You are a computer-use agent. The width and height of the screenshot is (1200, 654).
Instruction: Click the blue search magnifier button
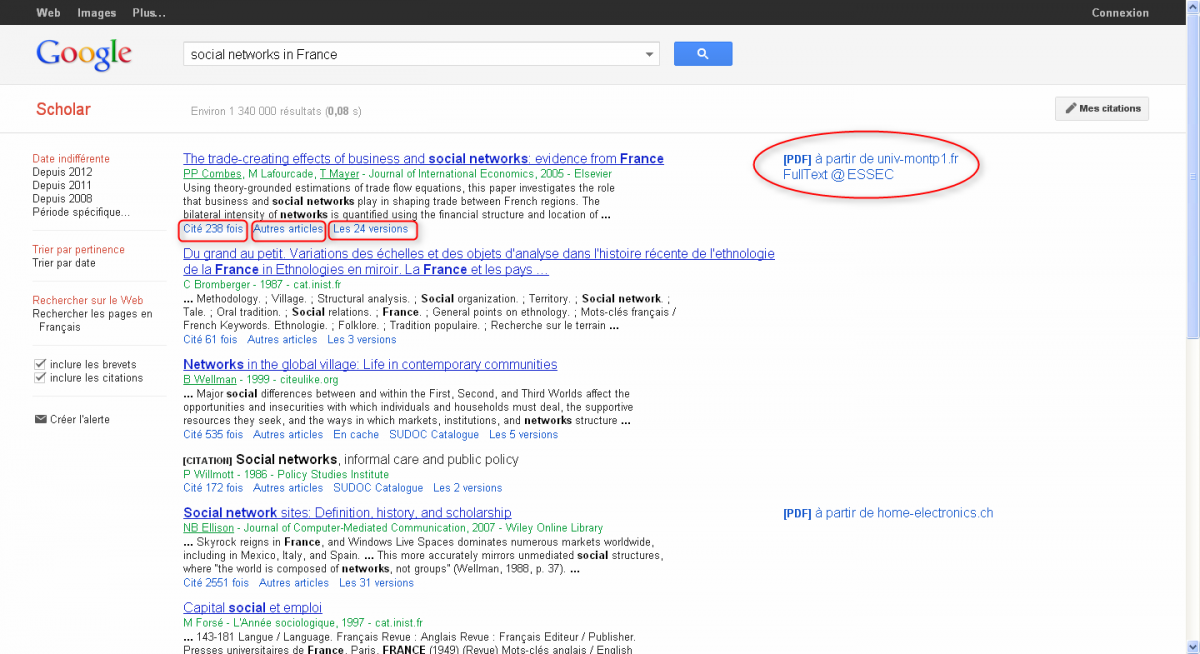(x=703, y=54)
